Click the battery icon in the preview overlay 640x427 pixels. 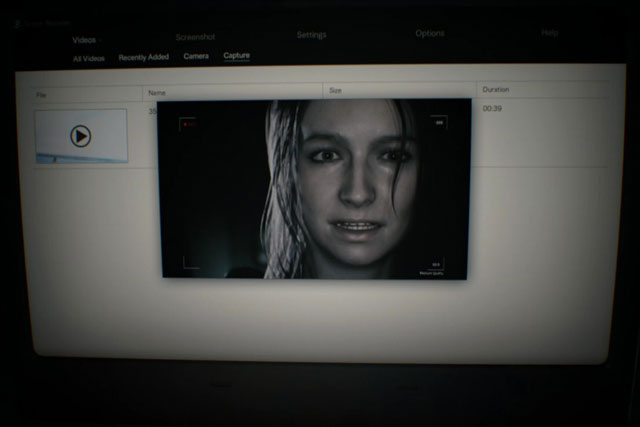439,122
